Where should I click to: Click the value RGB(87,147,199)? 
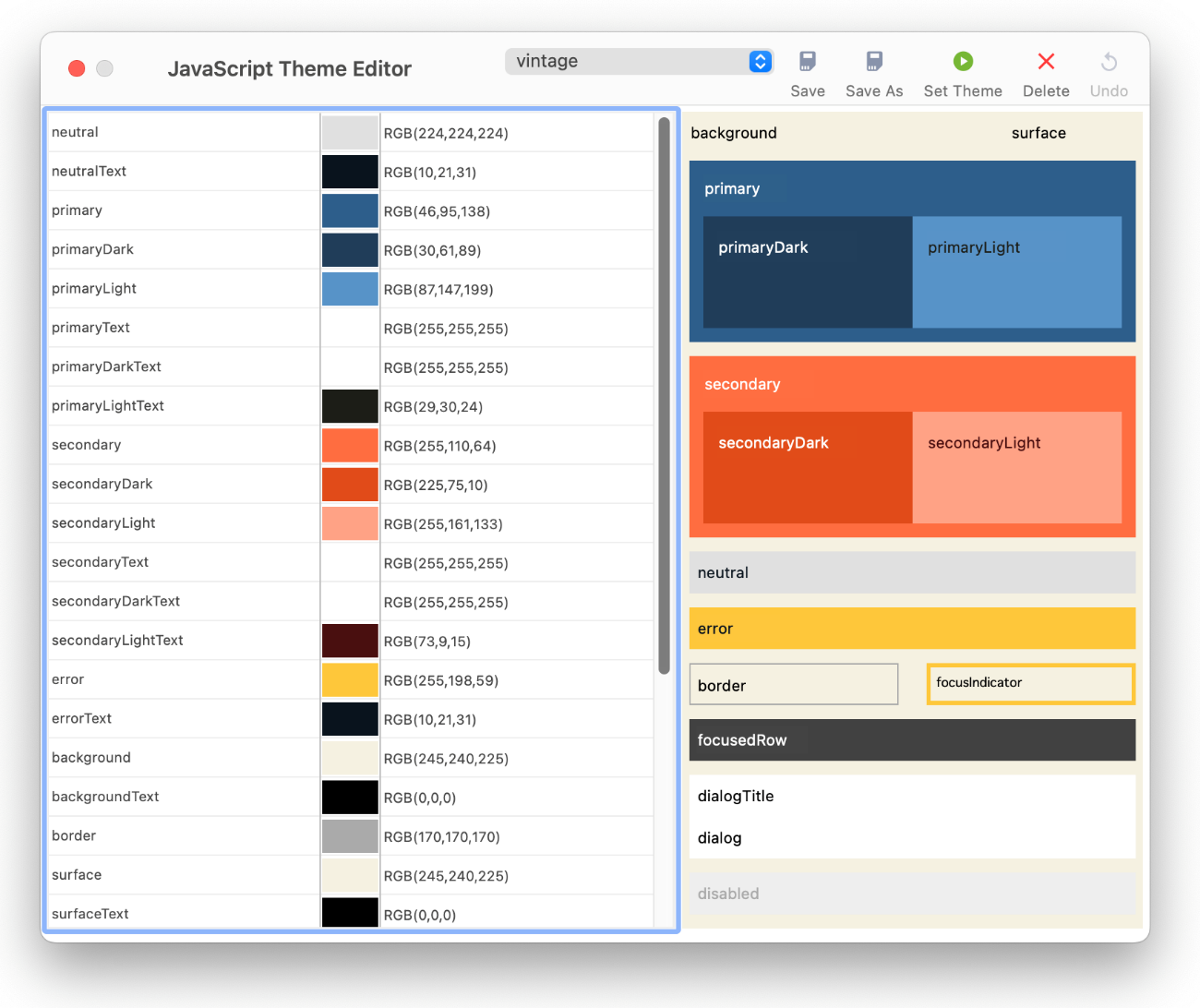pyautogui.click(x=438, y=290)
